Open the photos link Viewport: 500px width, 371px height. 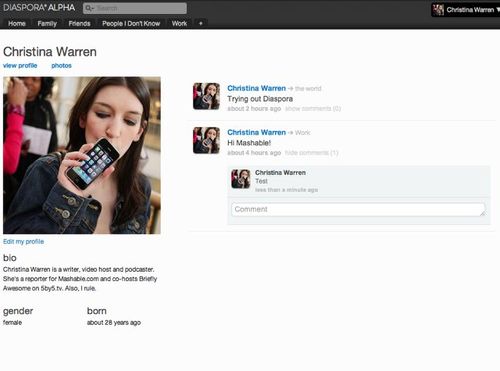coord(61,66)
